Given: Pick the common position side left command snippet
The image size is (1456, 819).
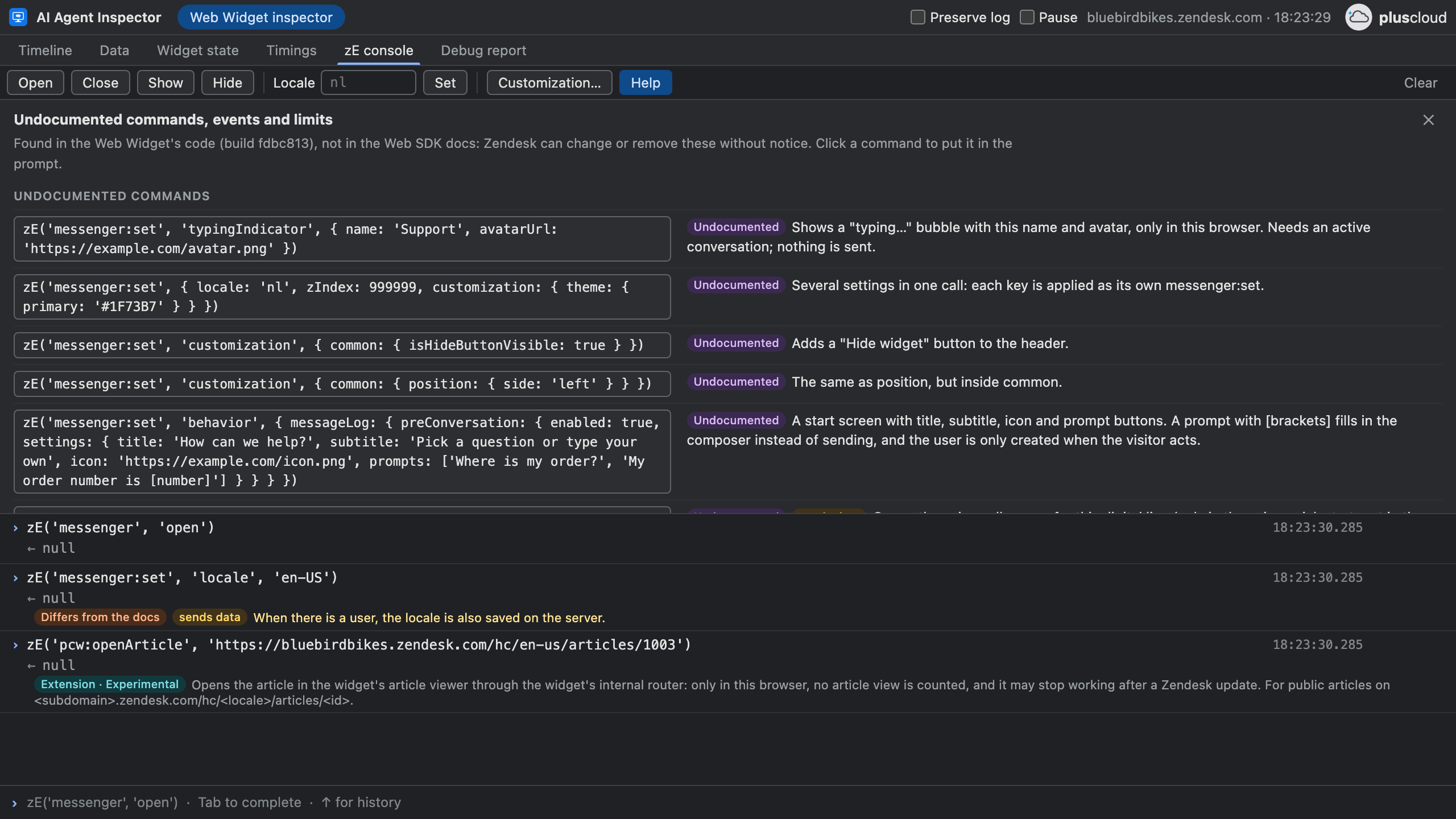Looking at the screenshot, I should pos(342,384).
